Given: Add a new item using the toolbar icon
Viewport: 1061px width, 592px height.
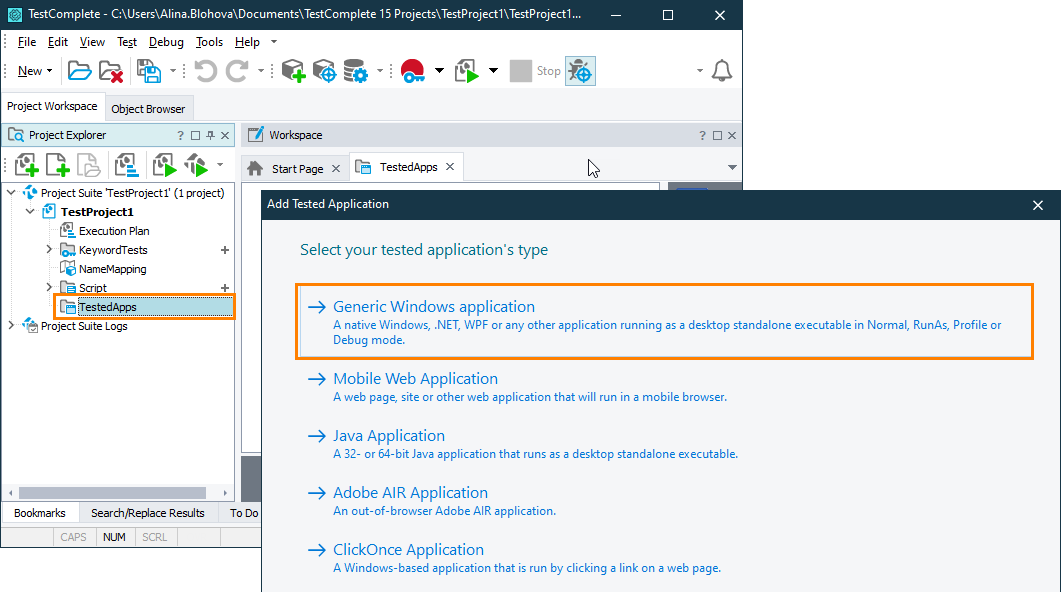Looking at the screenshot, I should (x=292, y=71).
